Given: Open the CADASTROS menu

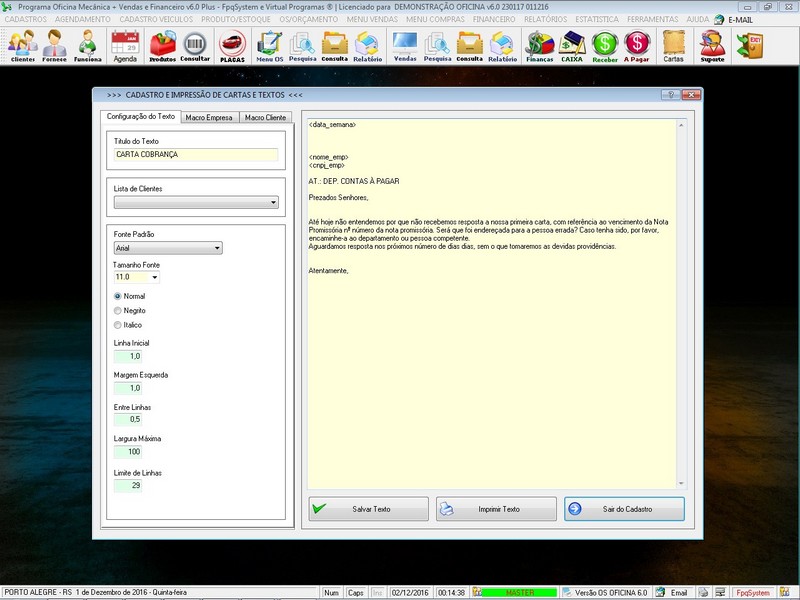Looking at the screenshot, I should coord(26,19).
